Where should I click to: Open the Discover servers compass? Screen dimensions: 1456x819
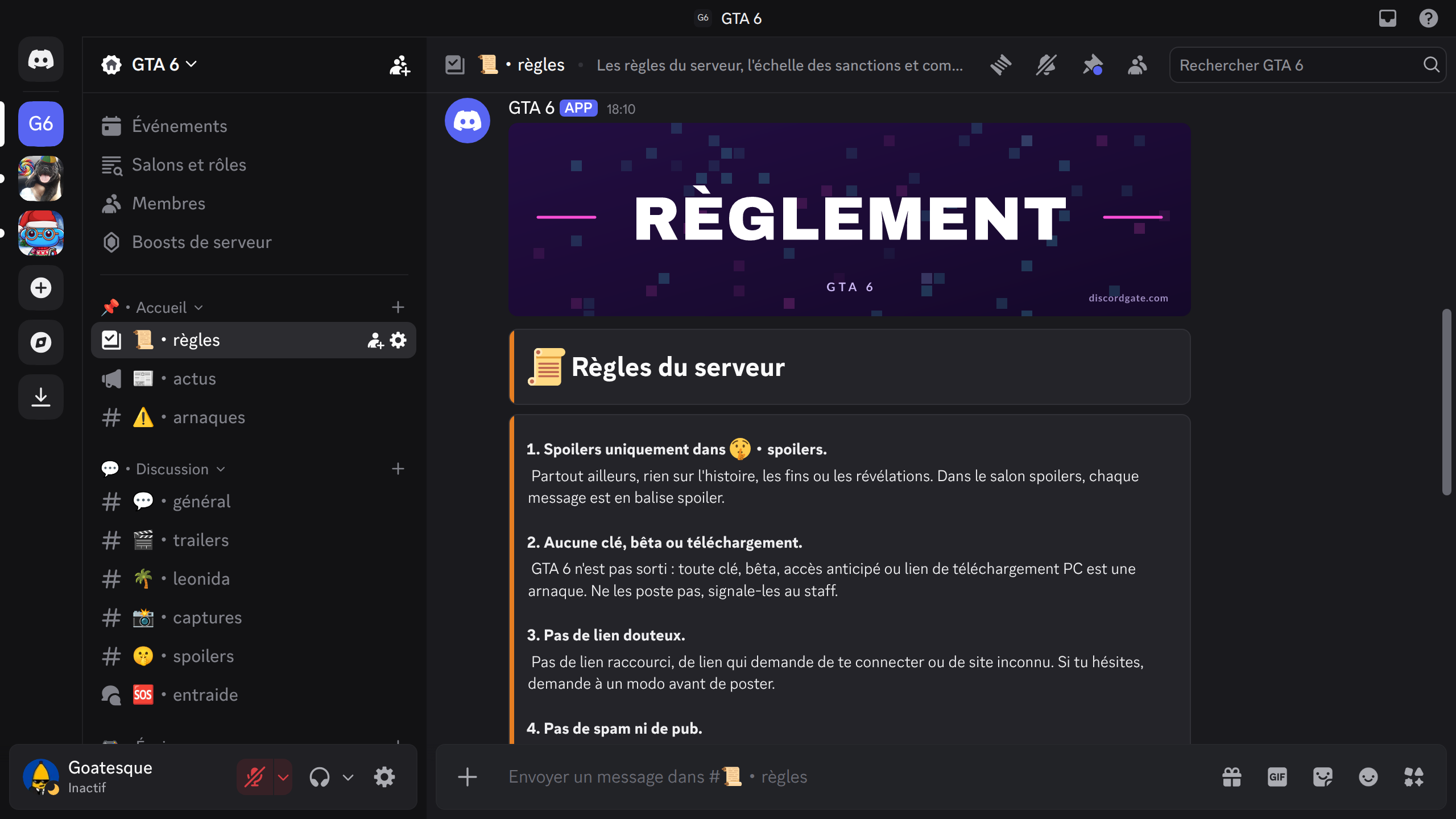[x=41, y=342]
